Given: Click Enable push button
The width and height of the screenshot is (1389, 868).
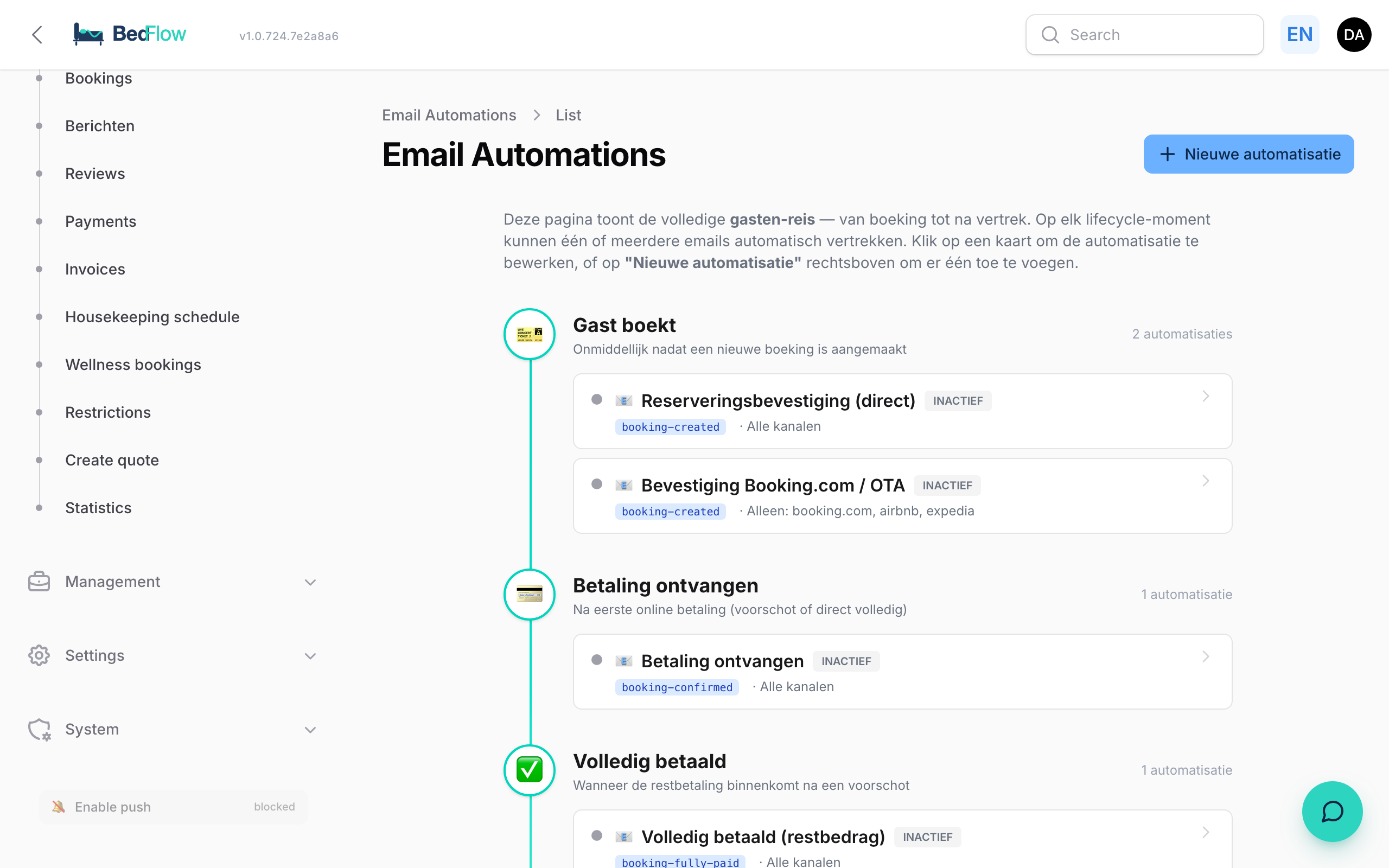Looking at the screenshot, I should coord(173,807).
